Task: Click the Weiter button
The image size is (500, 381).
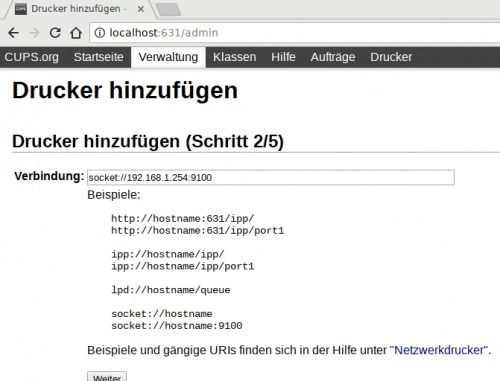Action: (107, 377)
